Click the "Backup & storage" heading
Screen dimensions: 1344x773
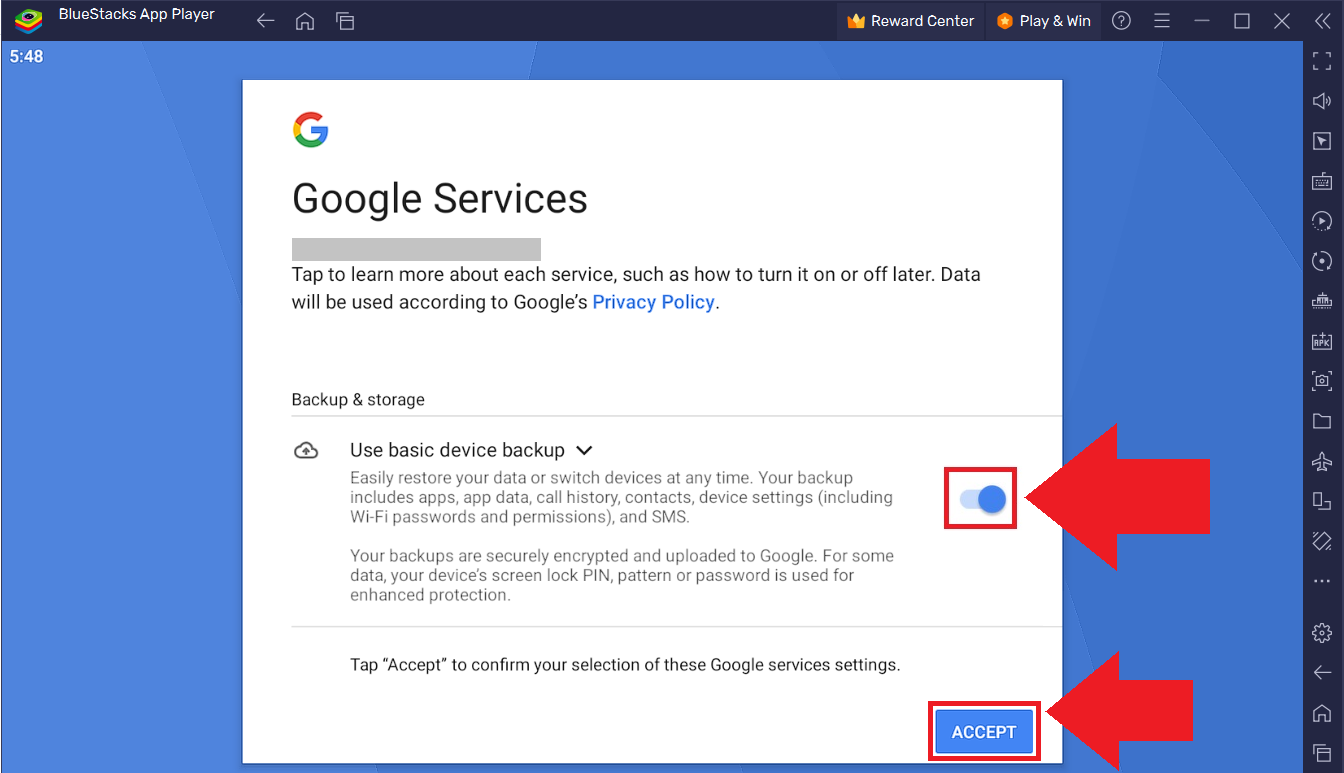pos(358,400)
